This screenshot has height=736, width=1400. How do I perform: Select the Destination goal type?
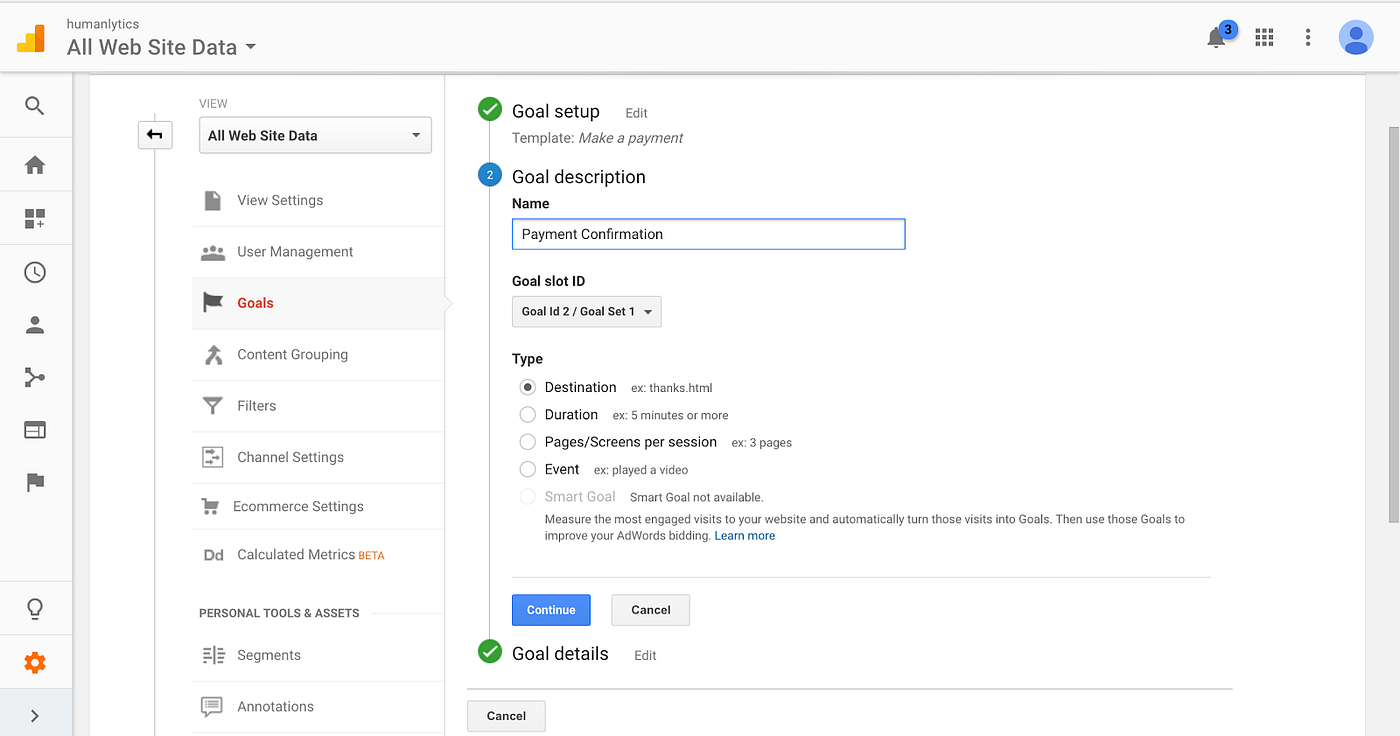pos(527,387)
